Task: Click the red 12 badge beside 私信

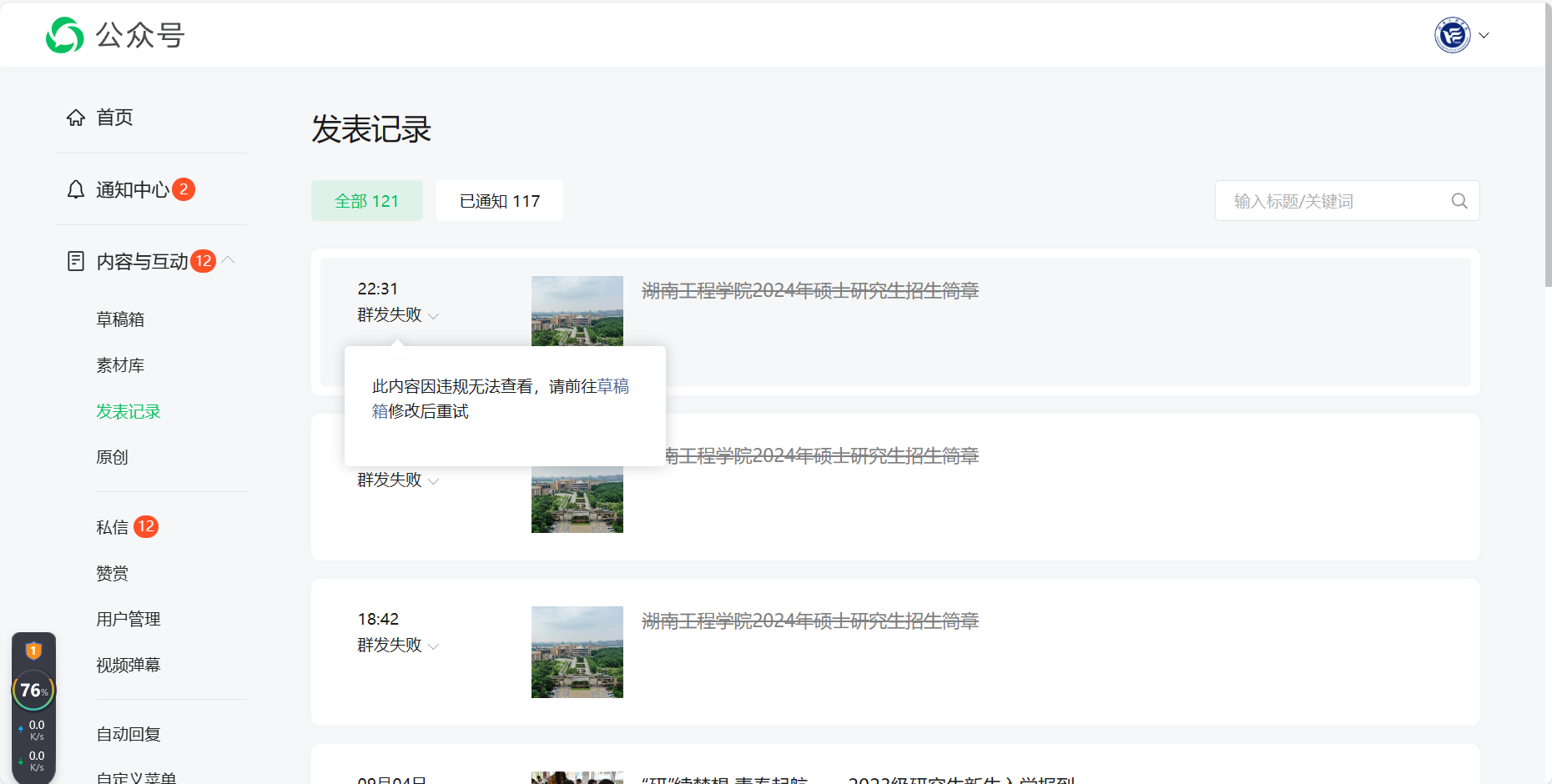Action: (146, 526)
